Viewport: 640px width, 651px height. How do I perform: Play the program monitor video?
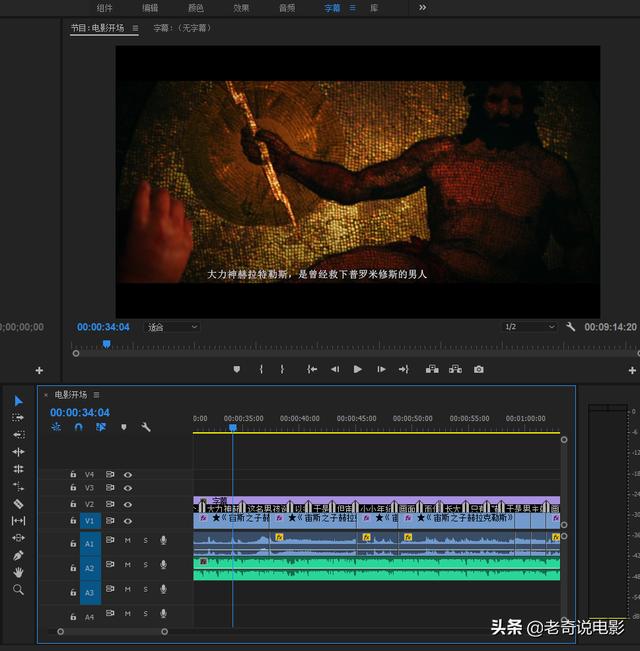tap(357, 369)
